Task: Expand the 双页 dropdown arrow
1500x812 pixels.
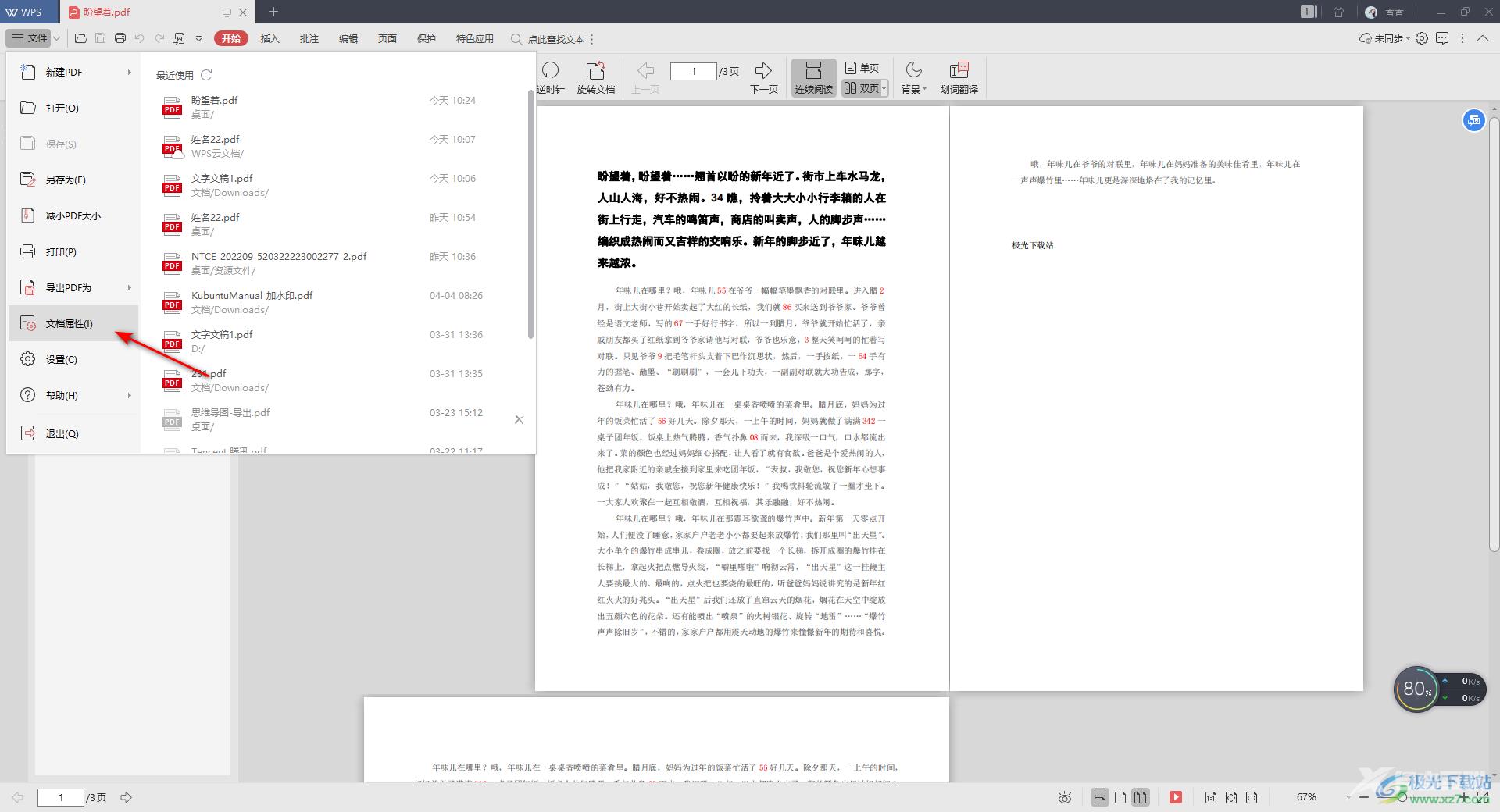Action: (884, 89)
